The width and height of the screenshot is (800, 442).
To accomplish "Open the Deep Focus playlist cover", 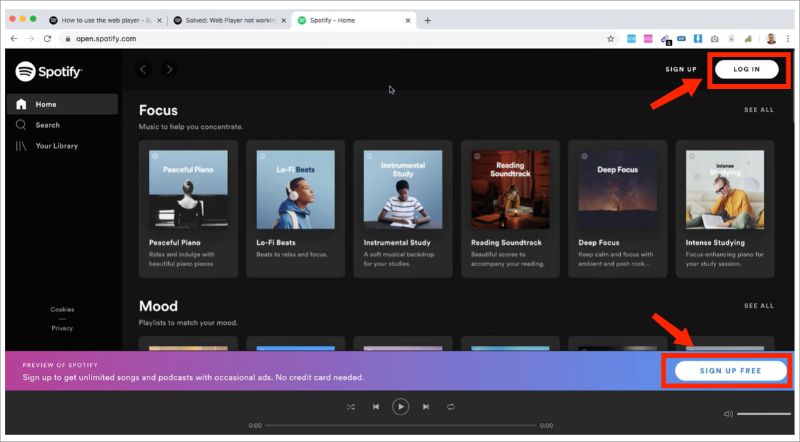I will tap(617, 189).
